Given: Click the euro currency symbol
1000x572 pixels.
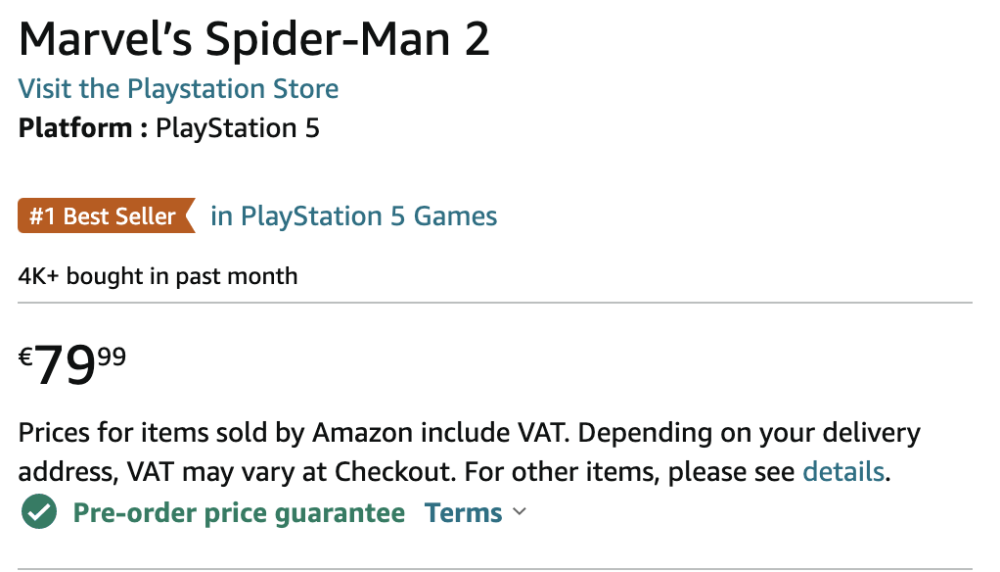Looking at the screenshot, I should tap(26, 356).
